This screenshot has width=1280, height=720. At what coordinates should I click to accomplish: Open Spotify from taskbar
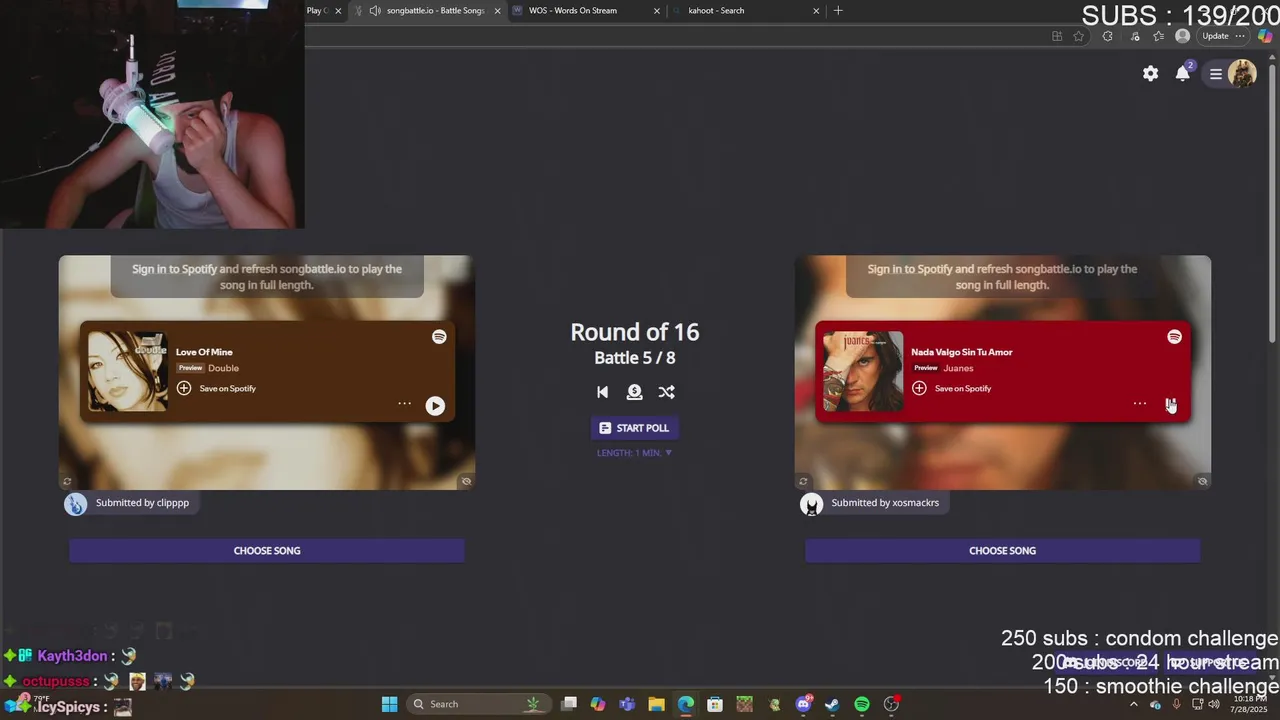tap(862, 704)
